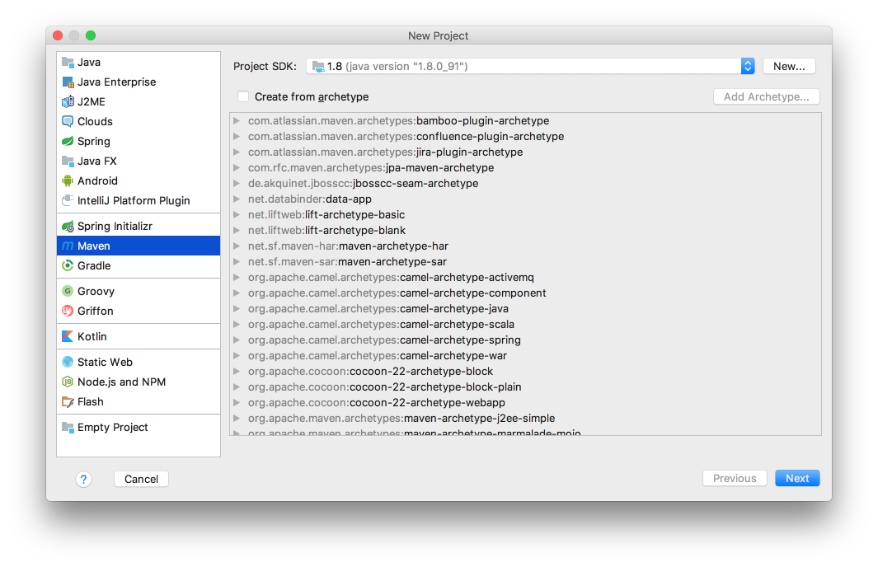
Task: Click New... button beside SDK
Action: (789, 66)
